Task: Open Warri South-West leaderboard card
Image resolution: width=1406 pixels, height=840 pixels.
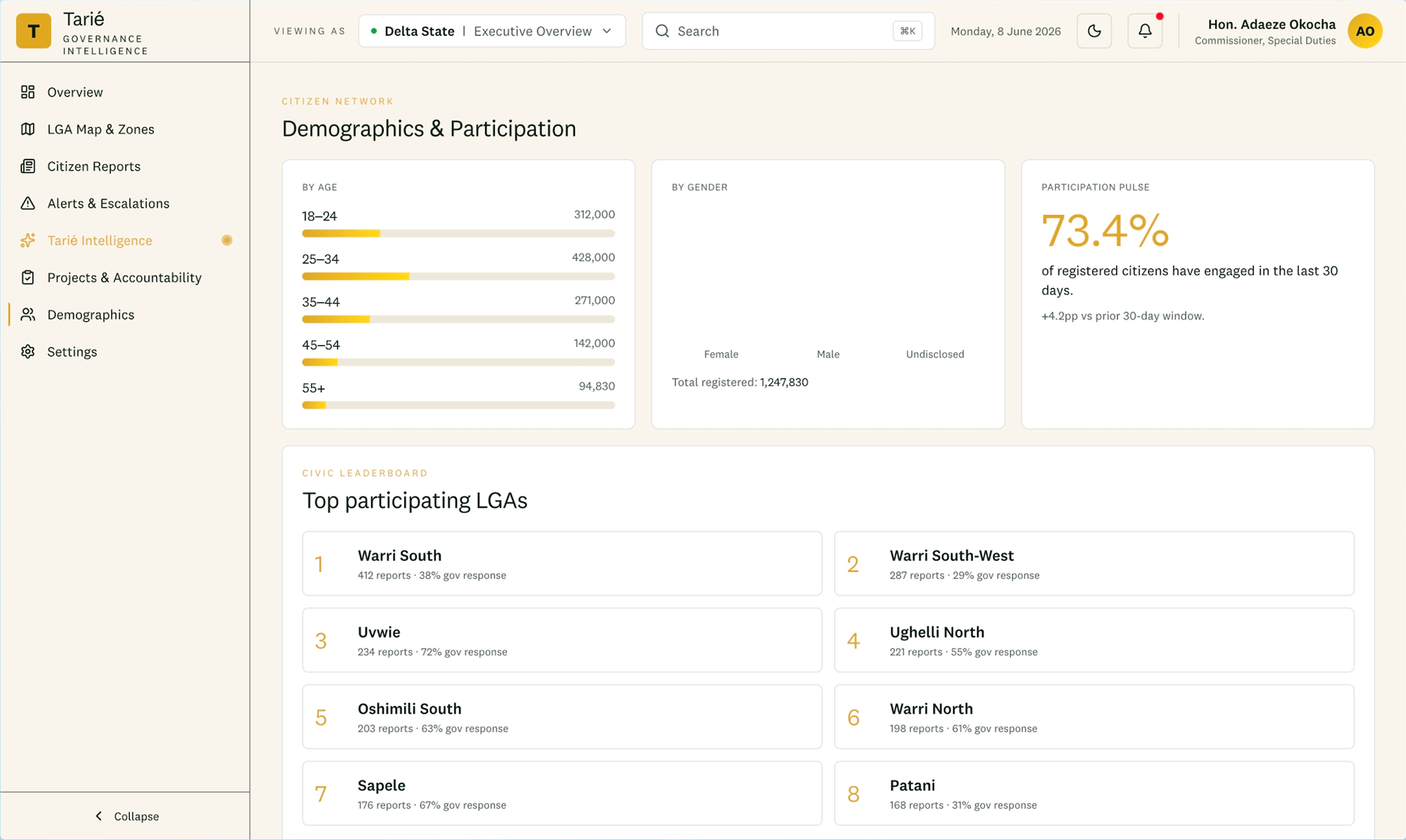Action: coord(1094,563)
